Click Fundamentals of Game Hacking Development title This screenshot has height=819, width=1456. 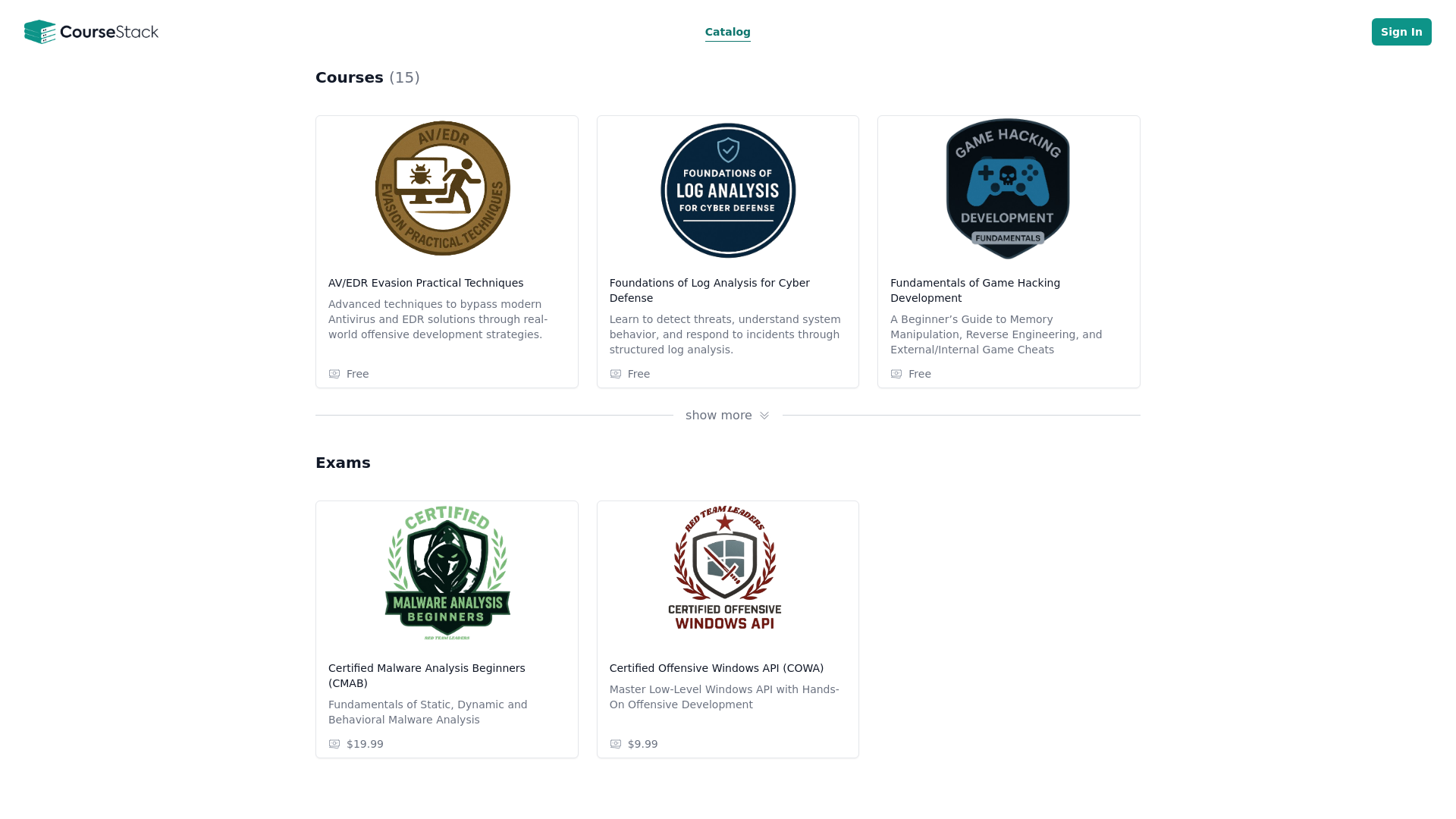[975, 290]
